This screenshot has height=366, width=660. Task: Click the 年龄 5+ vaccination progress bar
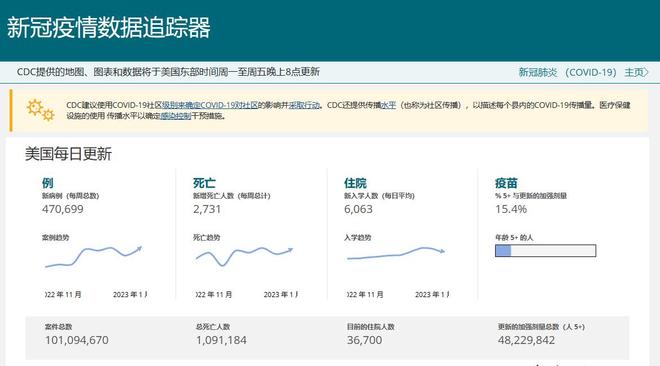(546, 251)
